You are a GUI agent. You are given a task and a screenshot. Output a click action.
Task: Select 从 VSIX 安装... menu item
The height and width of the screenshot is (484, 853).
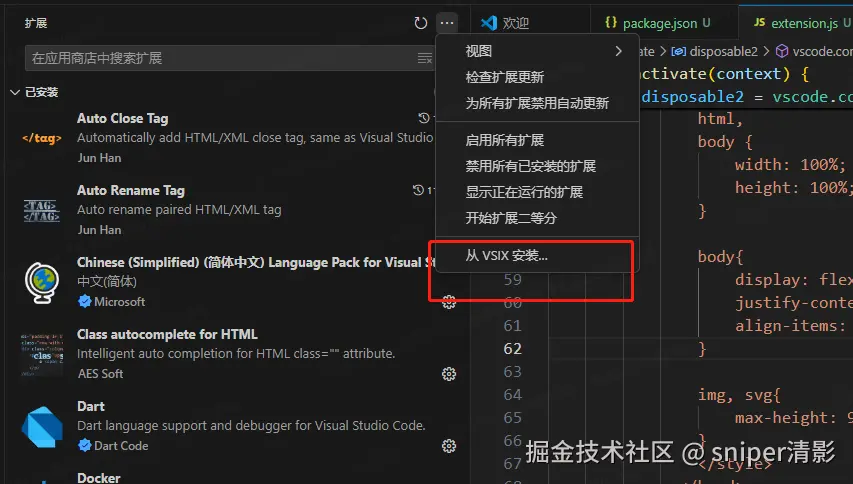click(537, 256)
